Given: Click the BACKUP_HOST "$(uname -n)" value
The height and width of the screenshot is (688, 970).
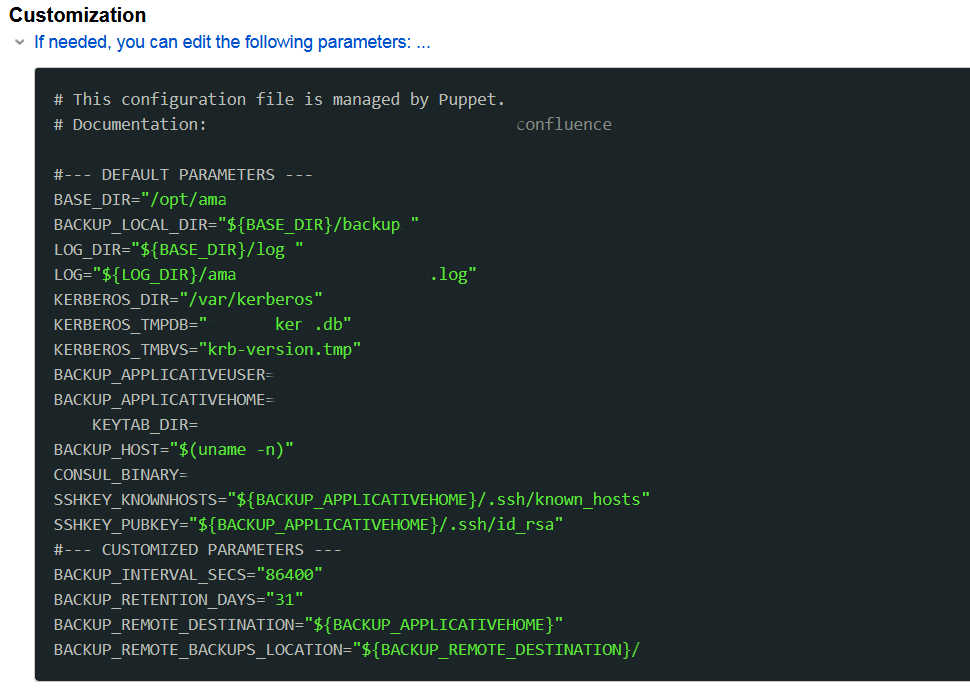Looking at the screenshot, I should (x=231, y=449).
